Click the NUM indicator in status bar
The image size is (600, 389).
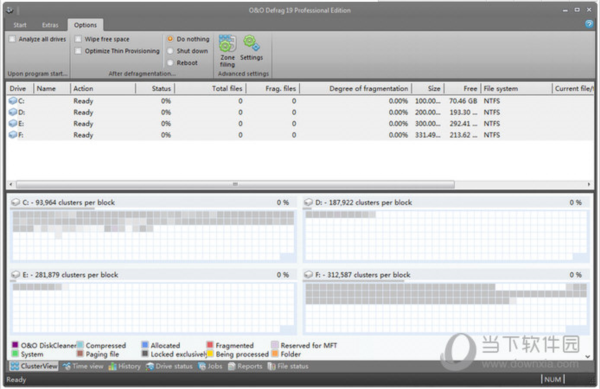click(x=553, y=379)
